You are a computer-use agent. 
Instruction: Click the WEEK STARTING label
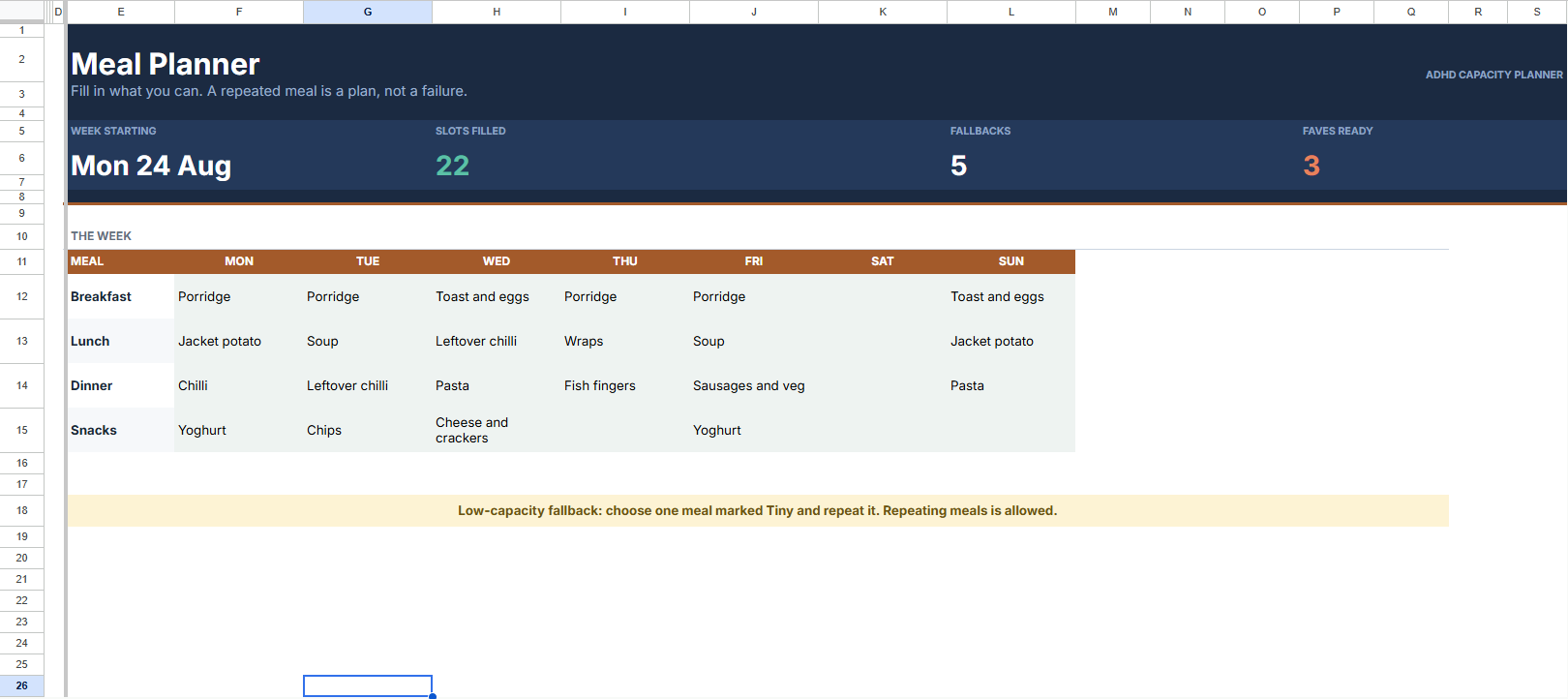(x=113, y=131)
